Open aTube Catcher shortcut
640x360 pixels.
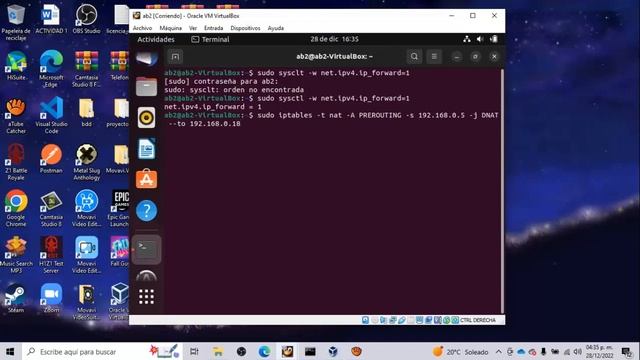(16, 116)
